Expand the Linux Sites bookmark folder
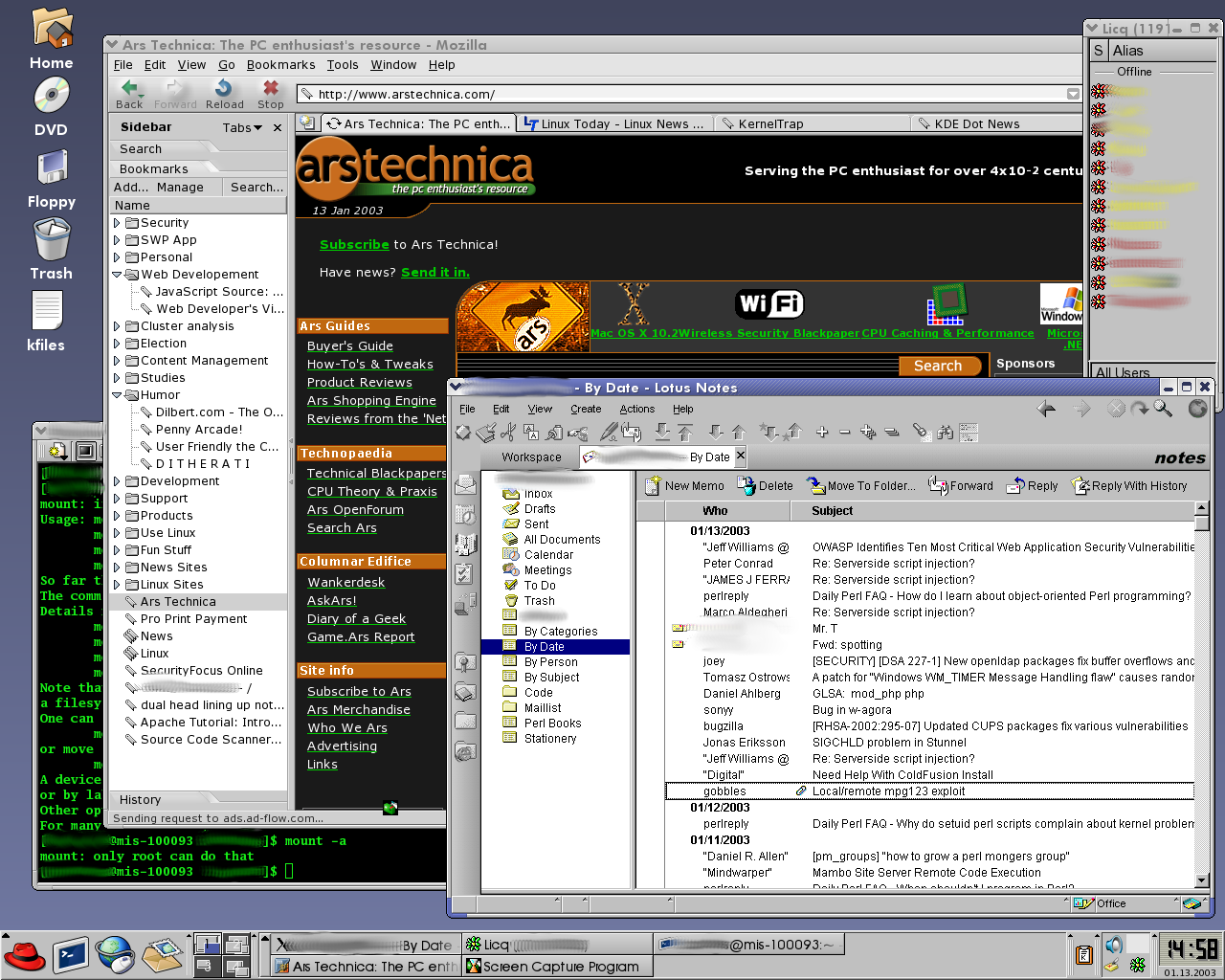1225x980 pixels. [118, 585]
